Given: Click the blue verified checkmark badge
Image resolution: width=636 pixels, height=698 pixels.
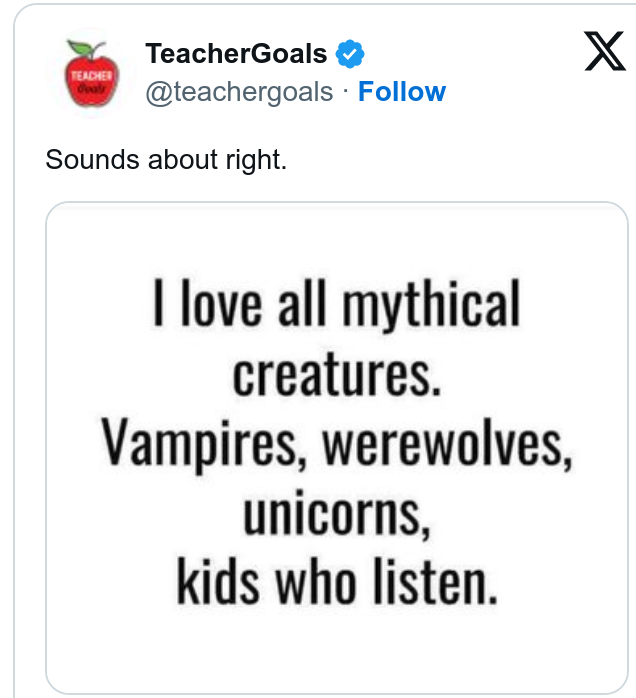Looking at the screenshot, I should 350,52.
